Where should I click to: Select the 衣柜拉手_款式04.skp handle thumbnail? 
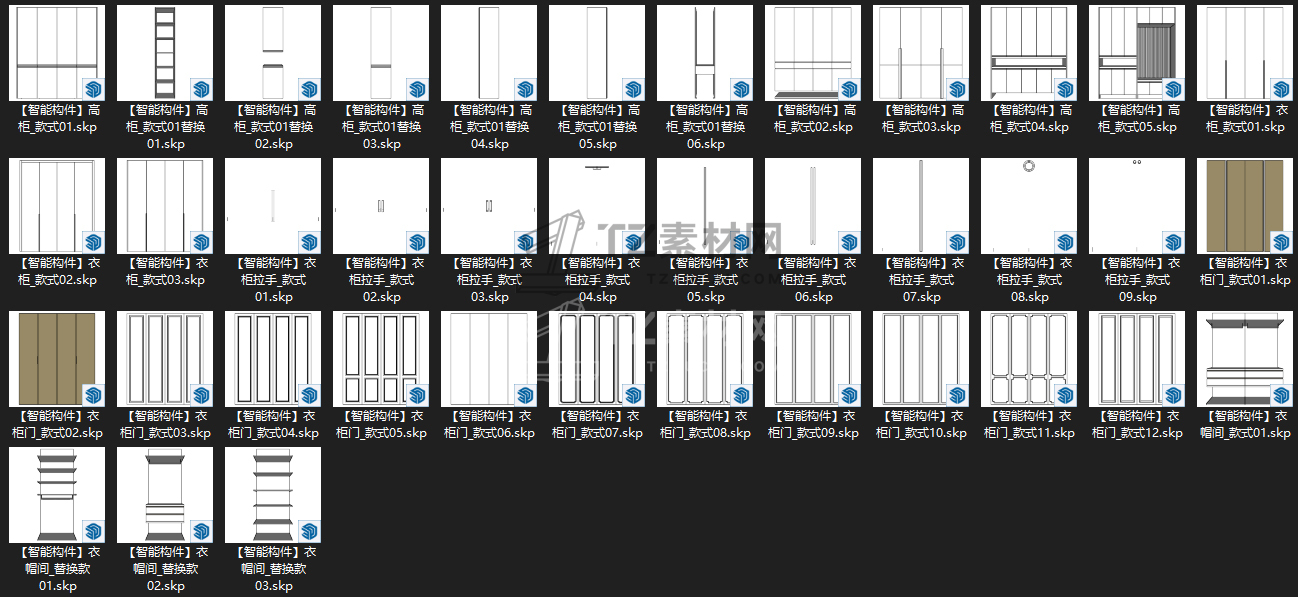click(597, 206)
